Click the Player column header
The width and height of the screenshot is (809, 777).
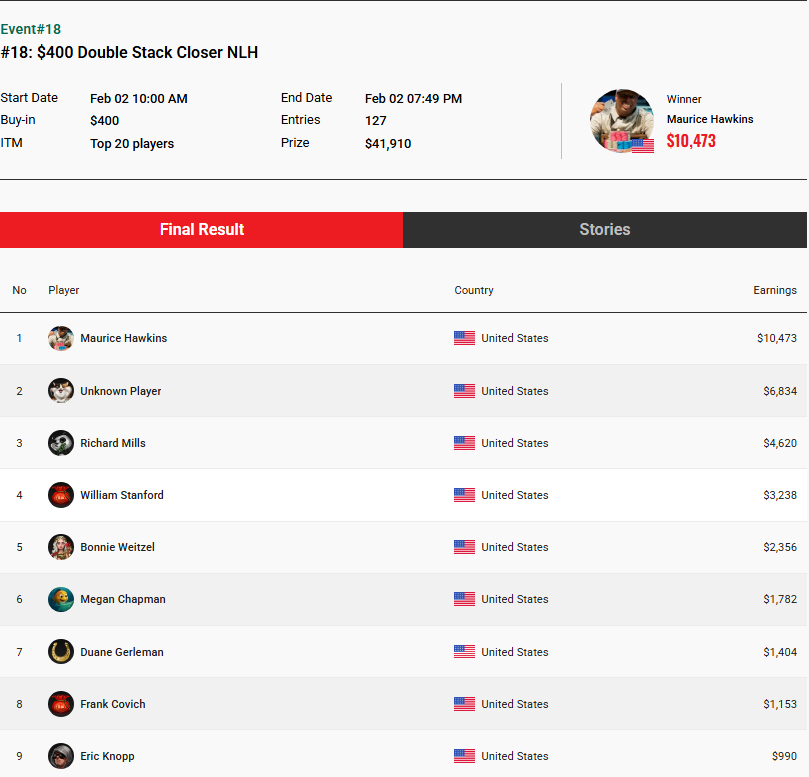point(64,290)
